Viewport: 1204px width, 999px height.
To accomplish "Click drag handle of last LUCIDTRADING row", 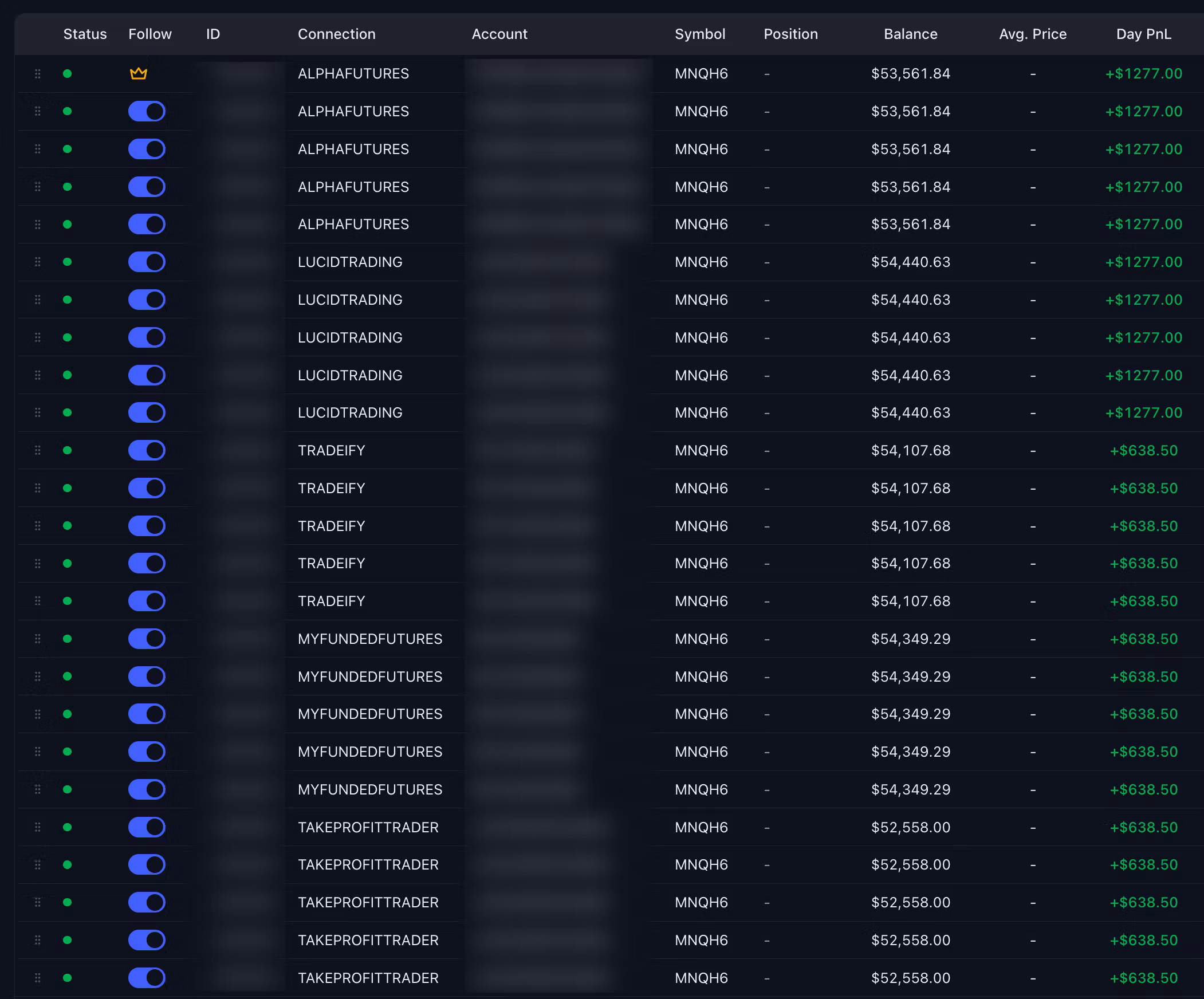I will [37, 412].
